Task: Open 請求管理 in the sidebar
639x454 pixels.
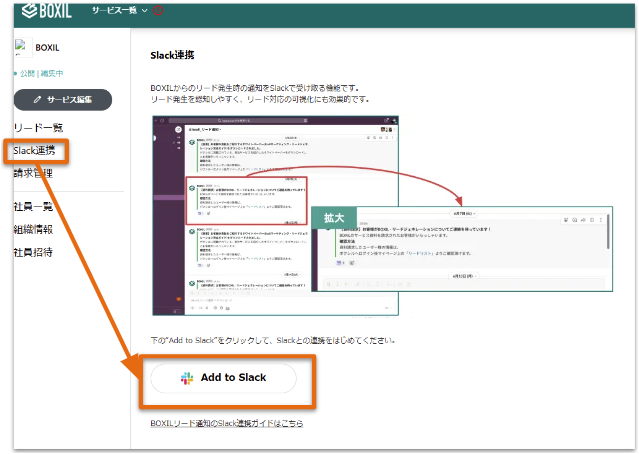Action: (x=34, y=174)
